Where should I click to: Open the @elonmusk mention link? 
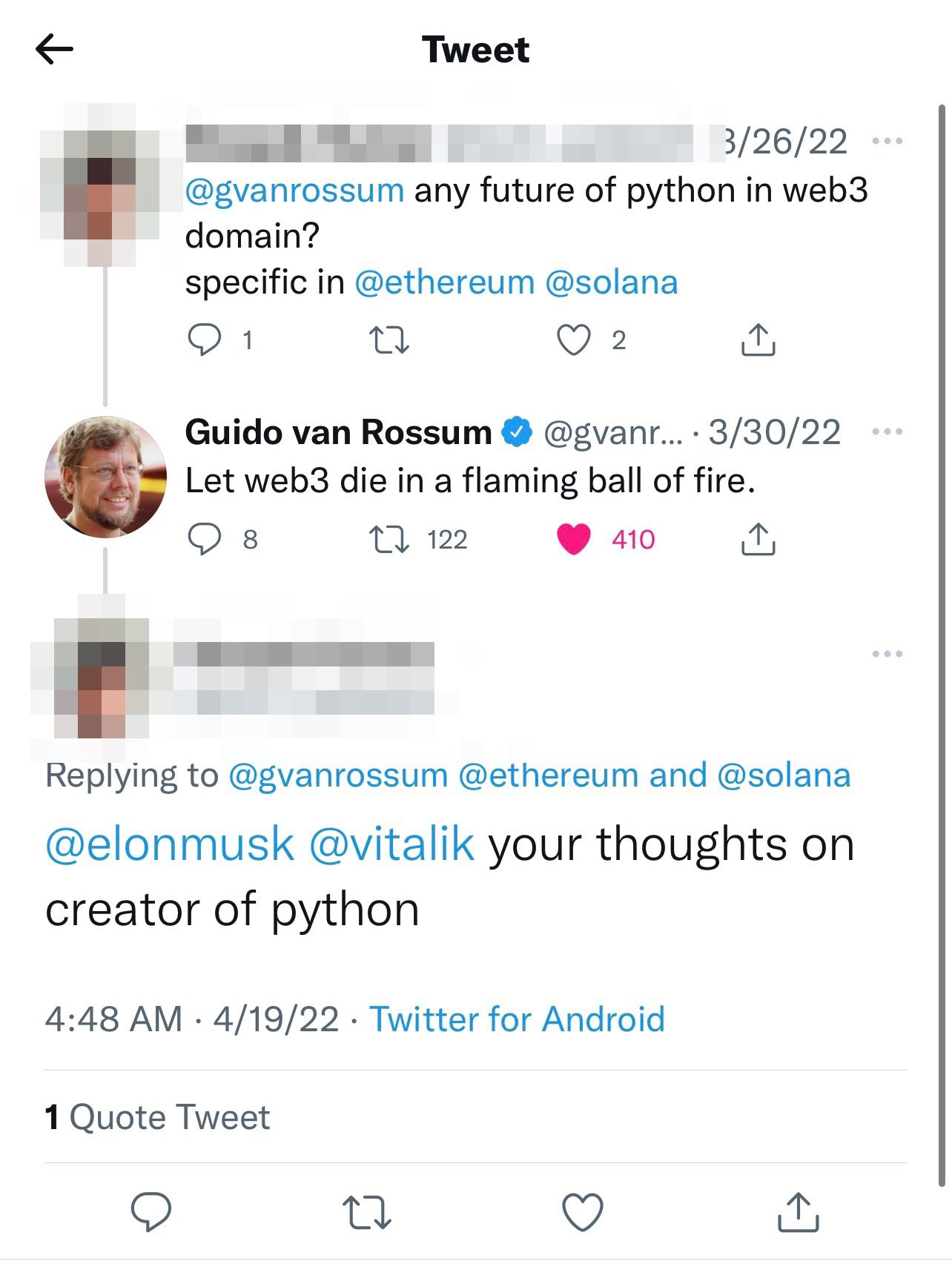170,844
